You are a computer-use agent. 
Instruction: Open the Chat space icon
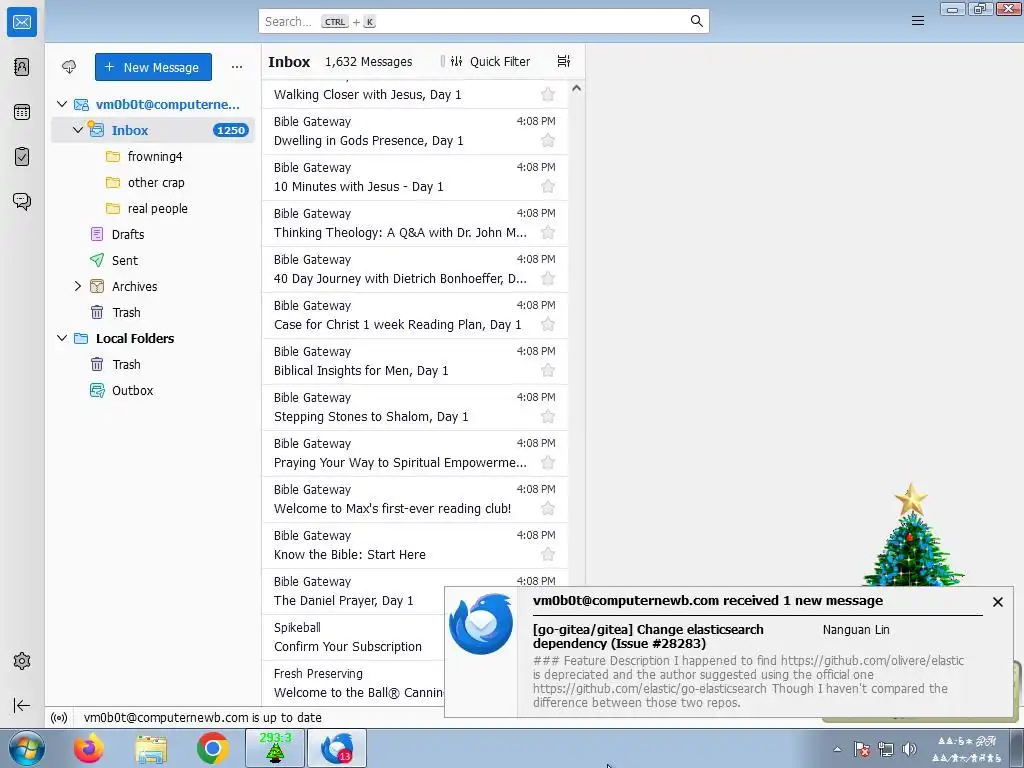(22, 201)
